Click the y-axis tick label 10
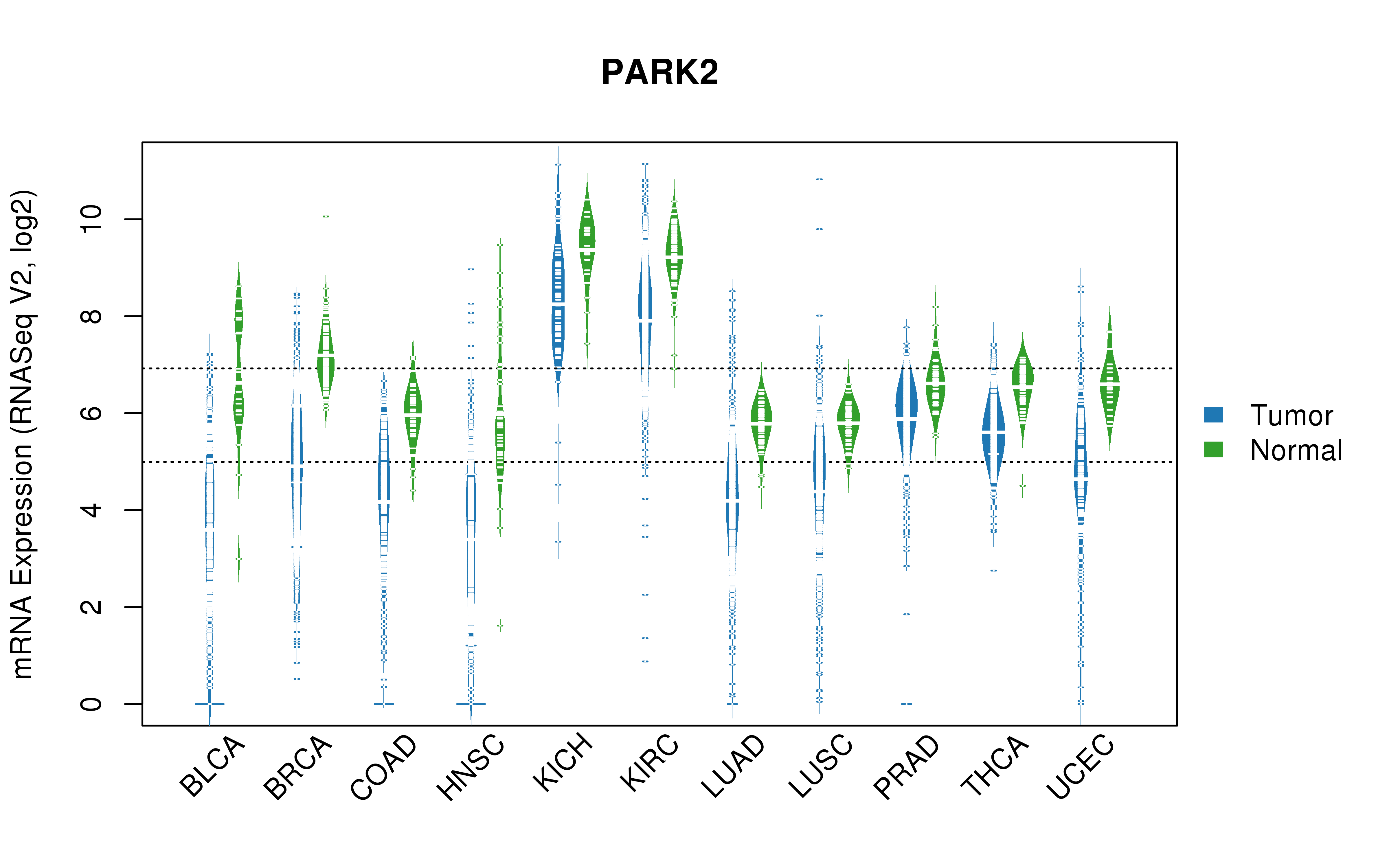The height and width of the screenshot is (868, 1389). point(91,219)
